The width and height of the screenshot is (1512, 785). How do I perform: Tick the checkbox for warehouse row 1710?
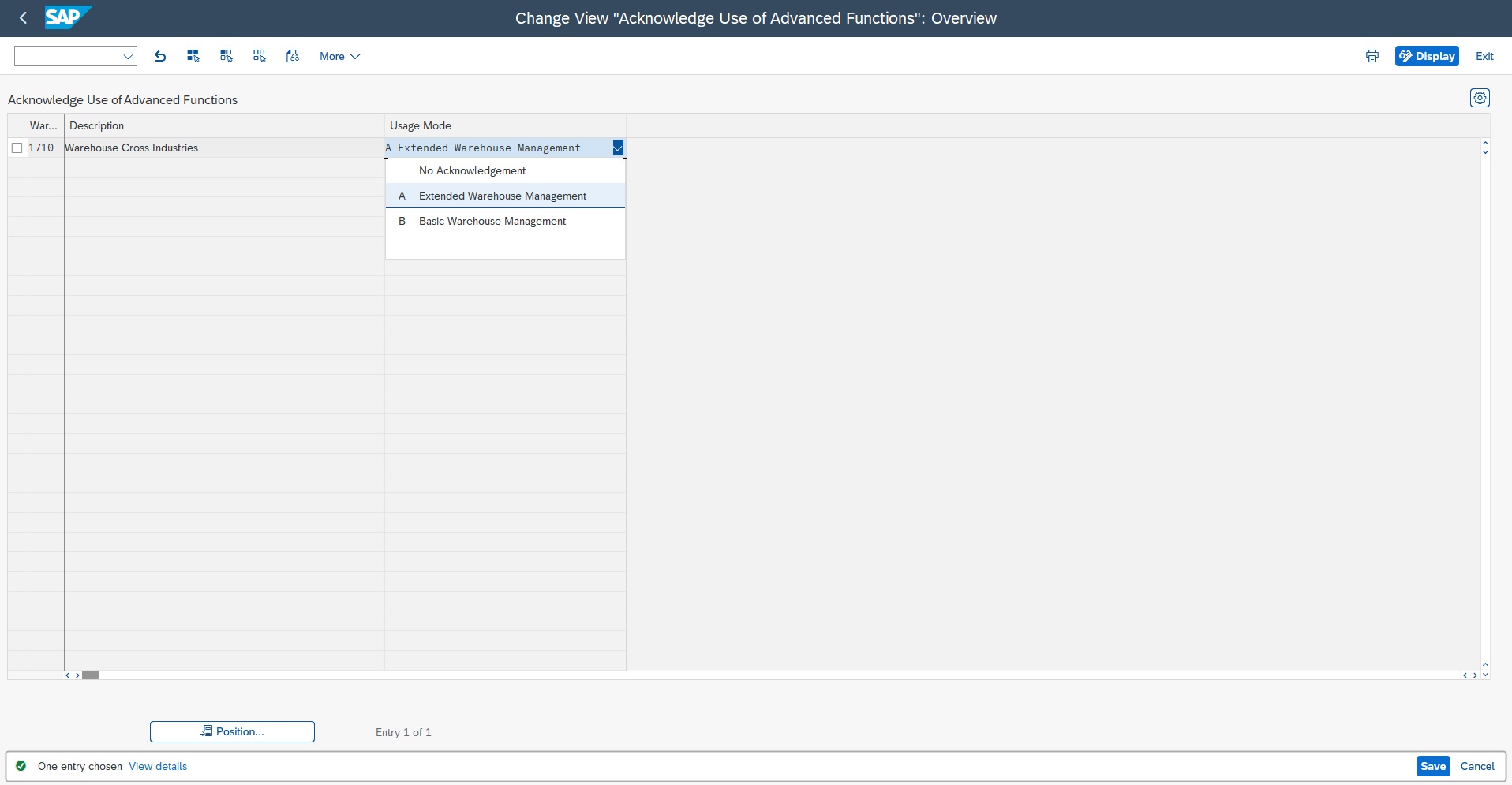pos(17,148)
